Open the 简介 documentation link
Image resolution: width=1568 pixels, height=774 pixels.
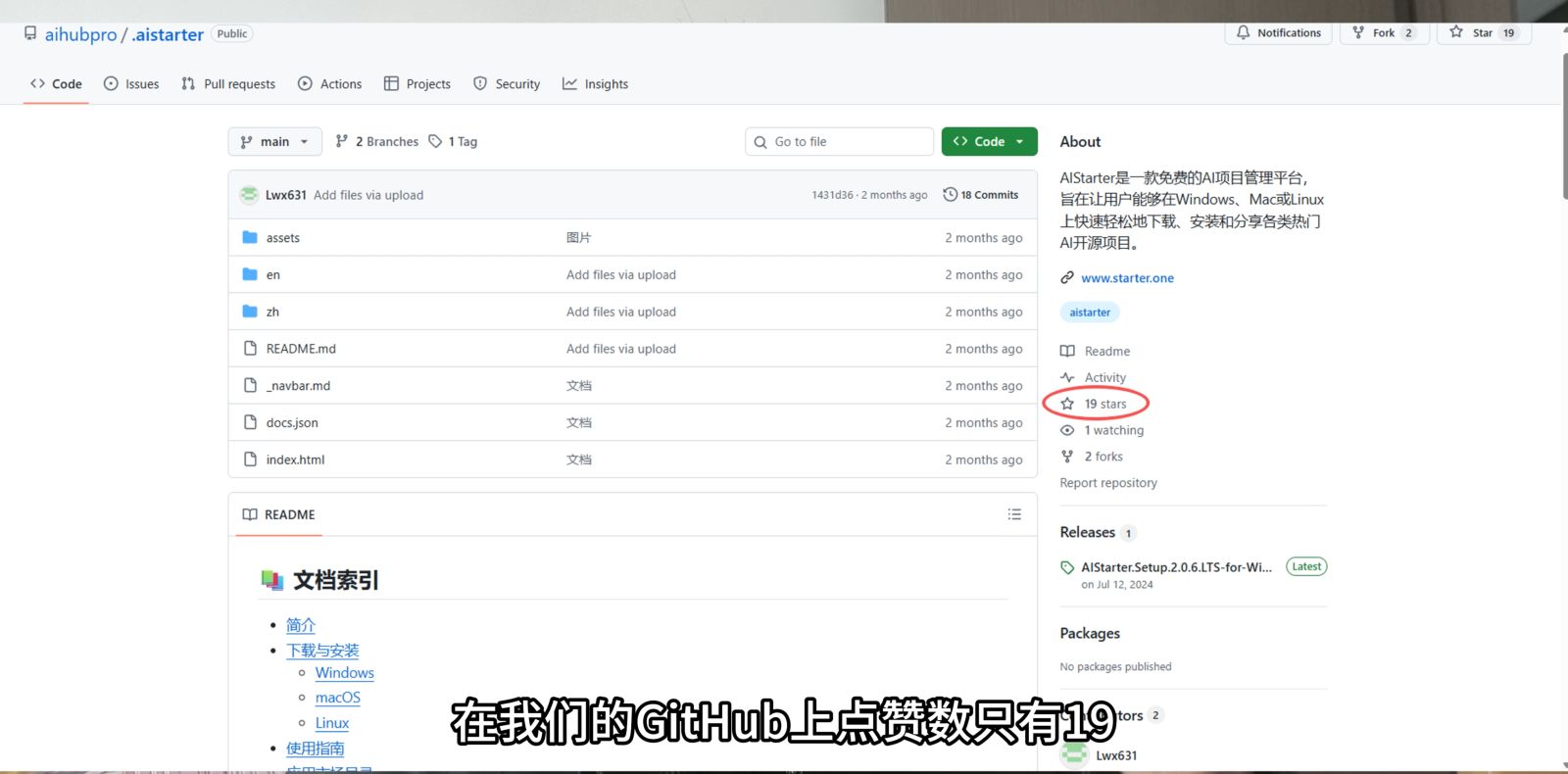tap(301, 625)
